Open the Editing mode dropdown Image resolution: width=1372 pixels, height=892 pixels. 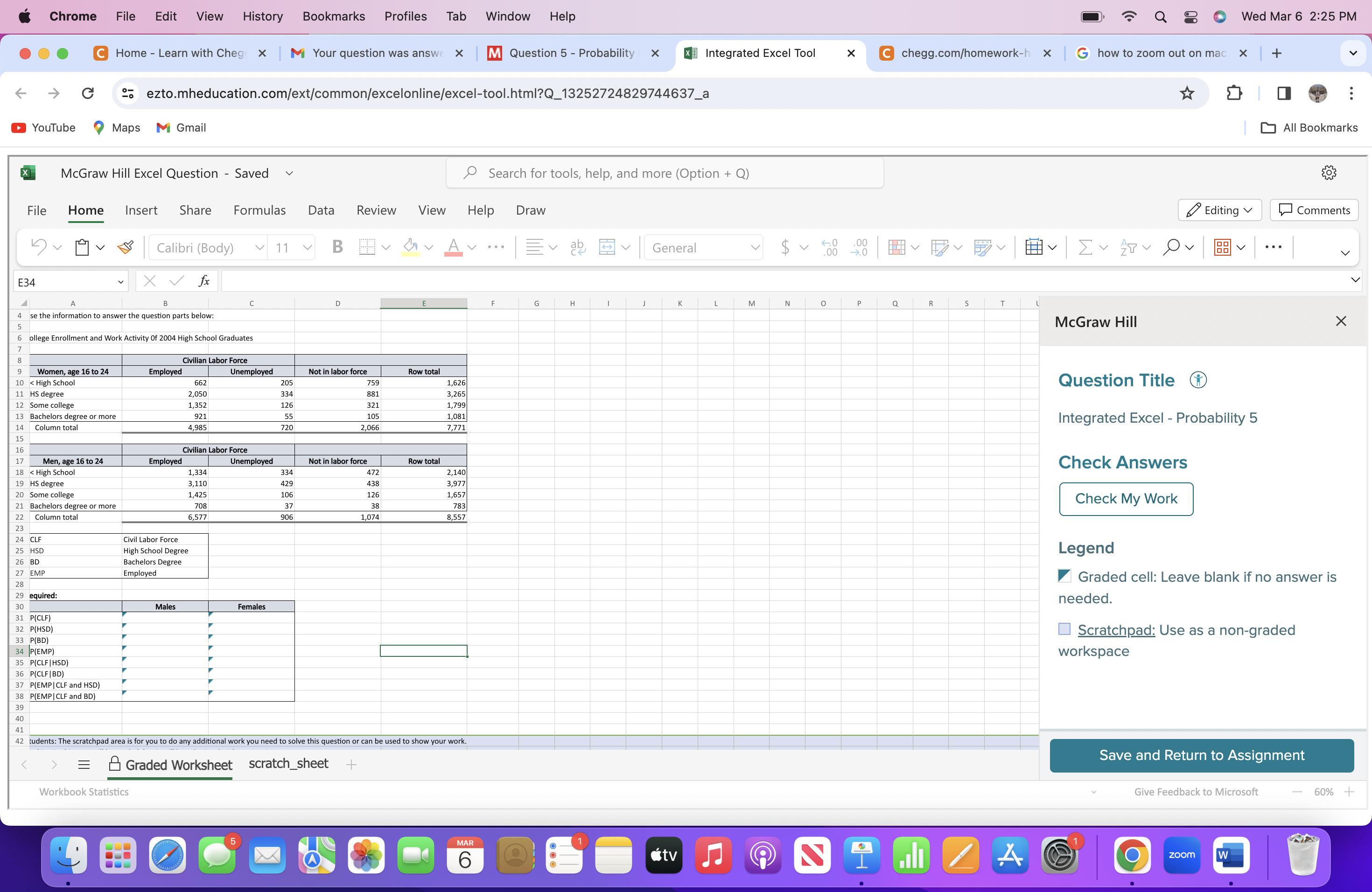tap(1219, 210)
